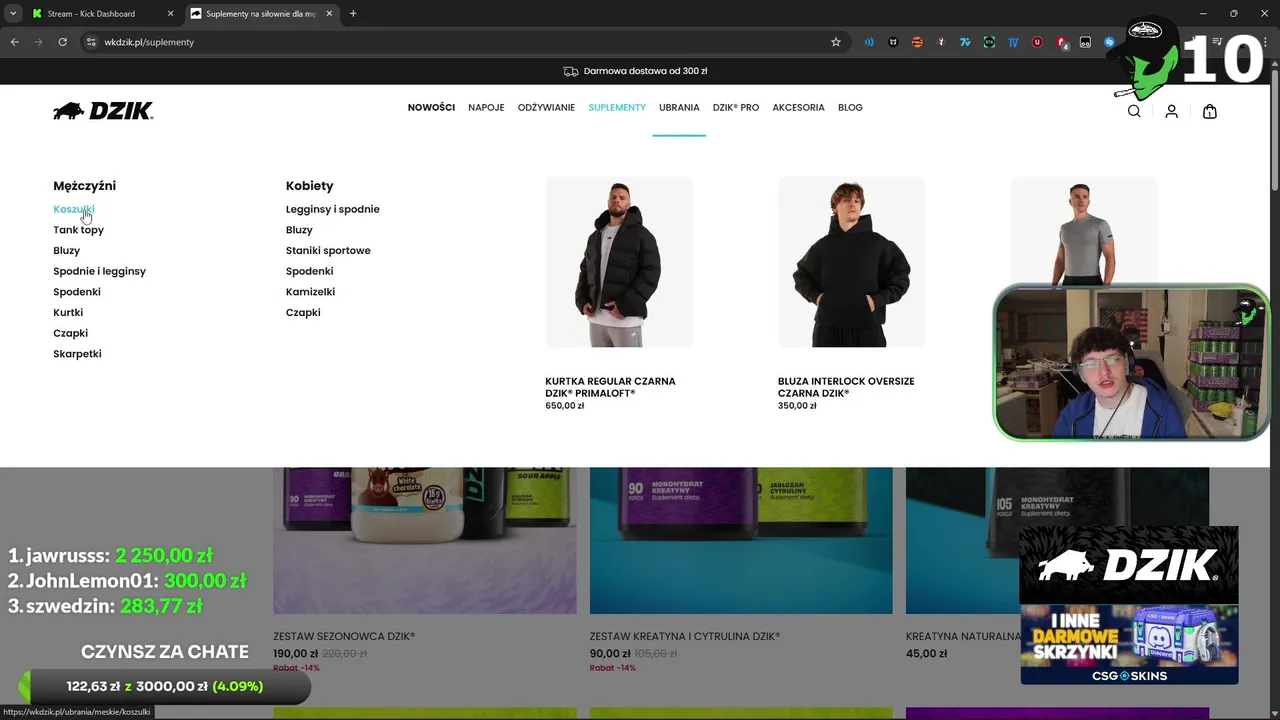Open KURTKA REGULAR CZARNA DZIK PRIMALOFT title

[610, 387]
